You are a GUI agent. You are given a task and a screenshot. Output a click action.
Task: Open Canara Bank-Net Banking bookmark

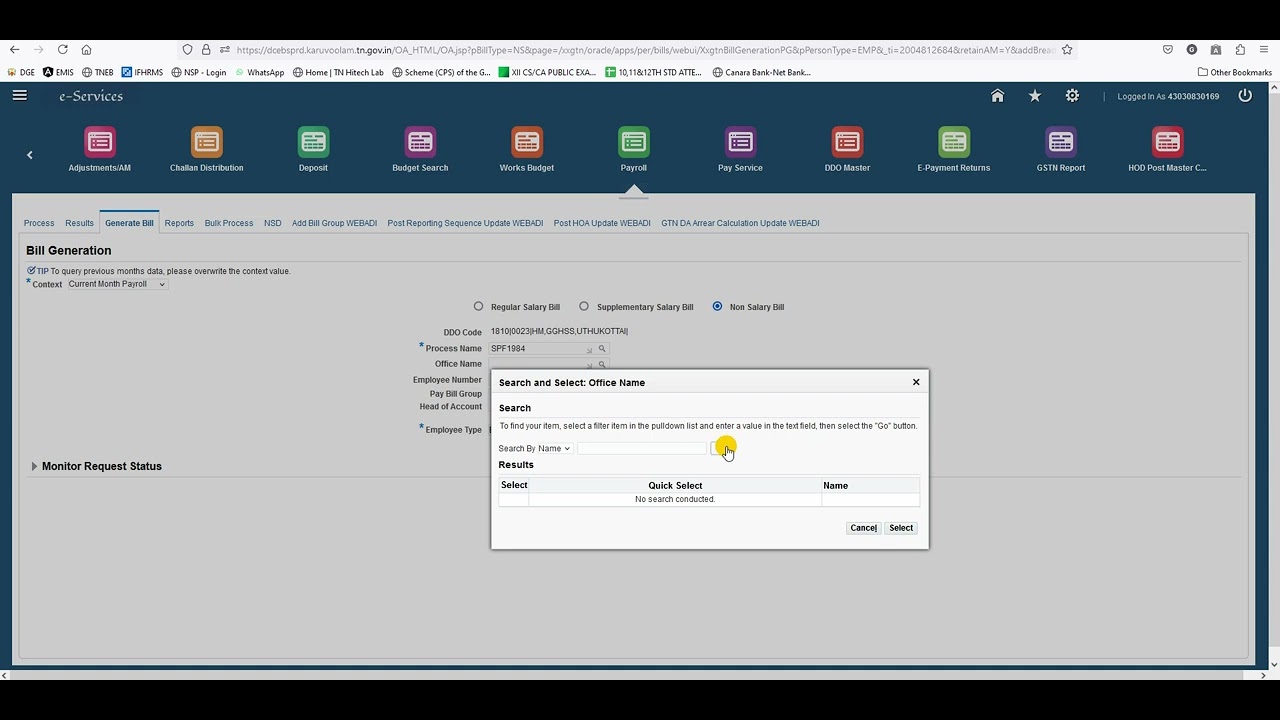coord(761,72)
